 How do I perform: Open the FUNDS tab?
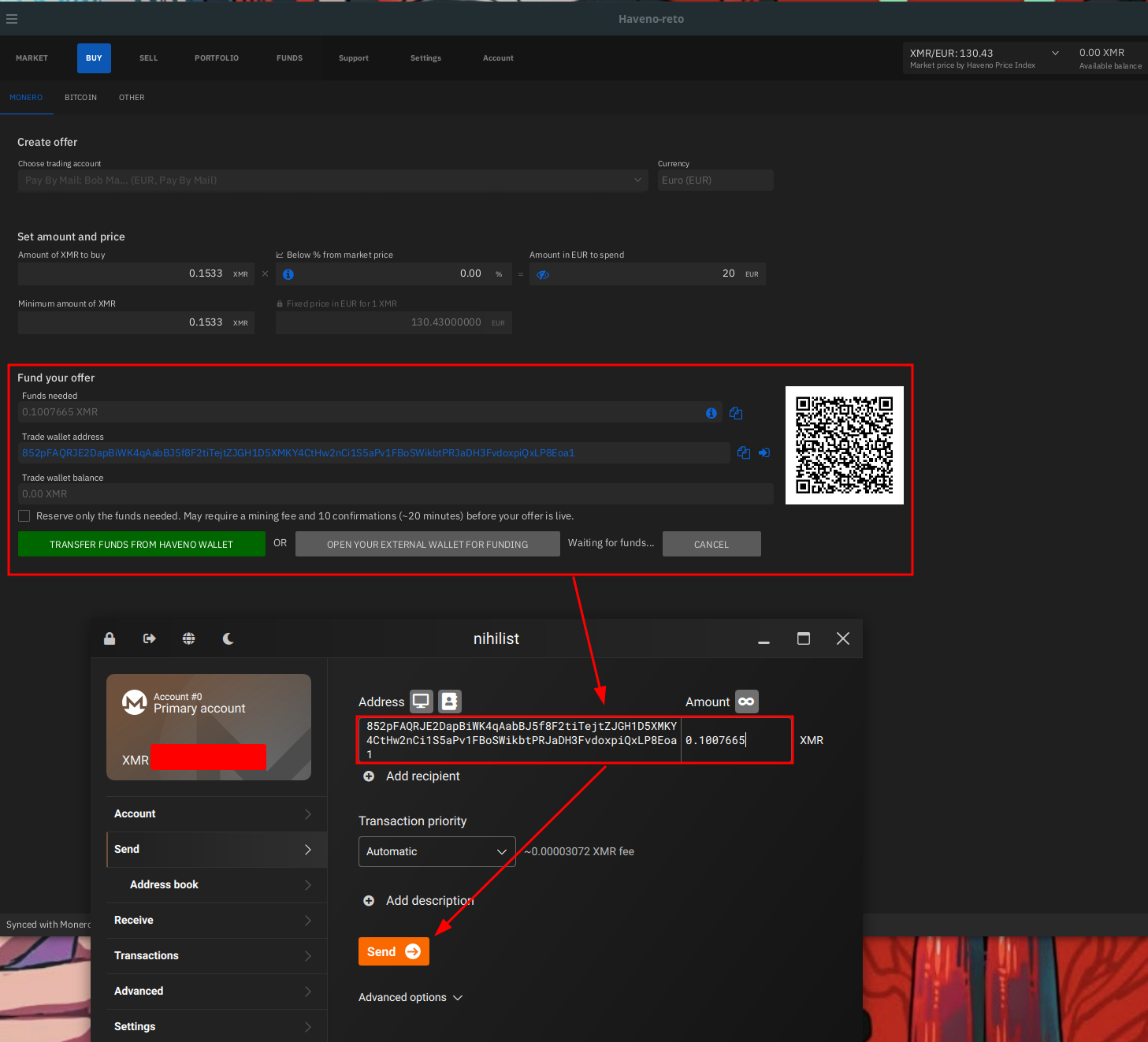point(290,58)
